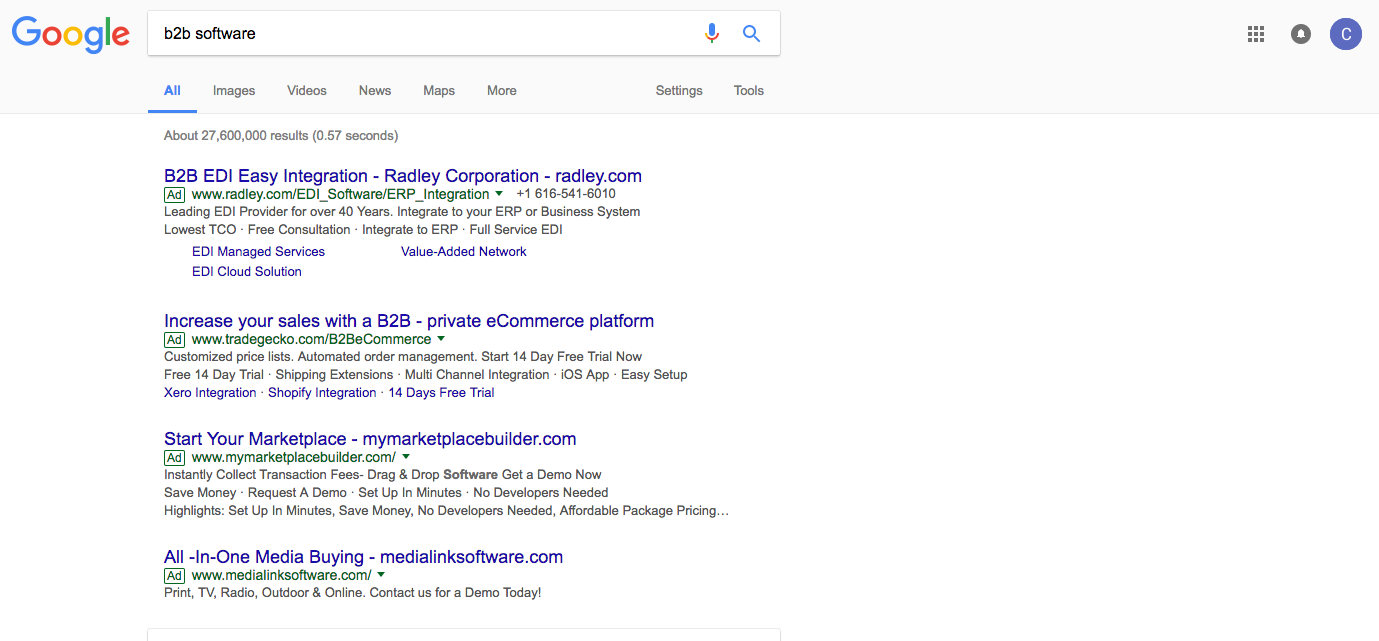Viewport: 1379px width, 641px height.
Task: Open the EDI Cloud Solution sitelink
Action: pyautogui.click(x=247, y=272)
